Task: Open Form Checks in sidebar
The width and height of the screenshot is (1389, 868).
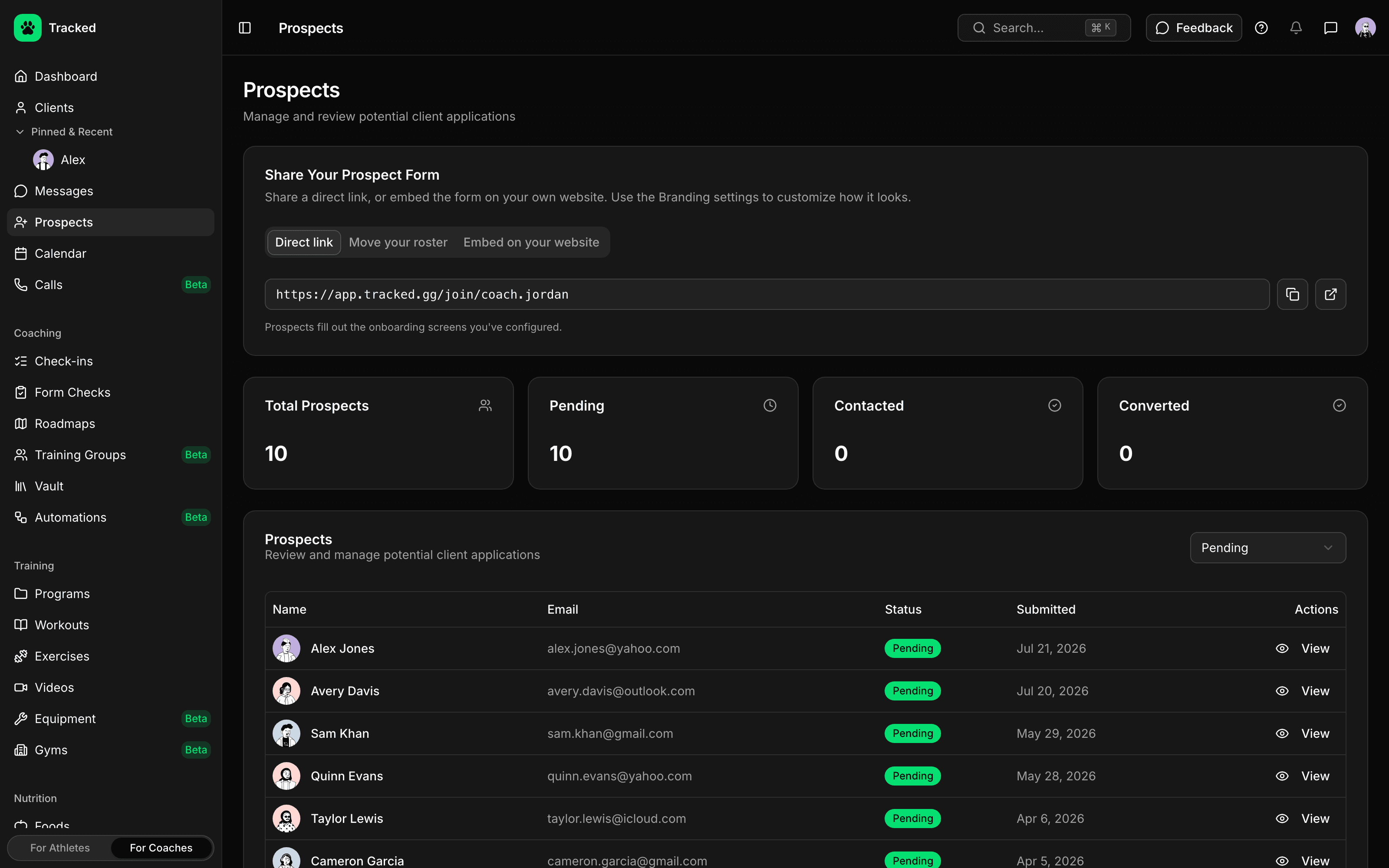Action: pyautogui.click(x=110, y=393)
